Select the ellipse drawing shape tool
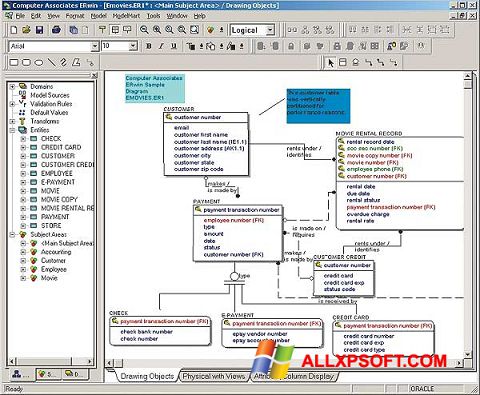Image resolution: width=480 pixels, height=395 pixels. click(x=39, y=62)
